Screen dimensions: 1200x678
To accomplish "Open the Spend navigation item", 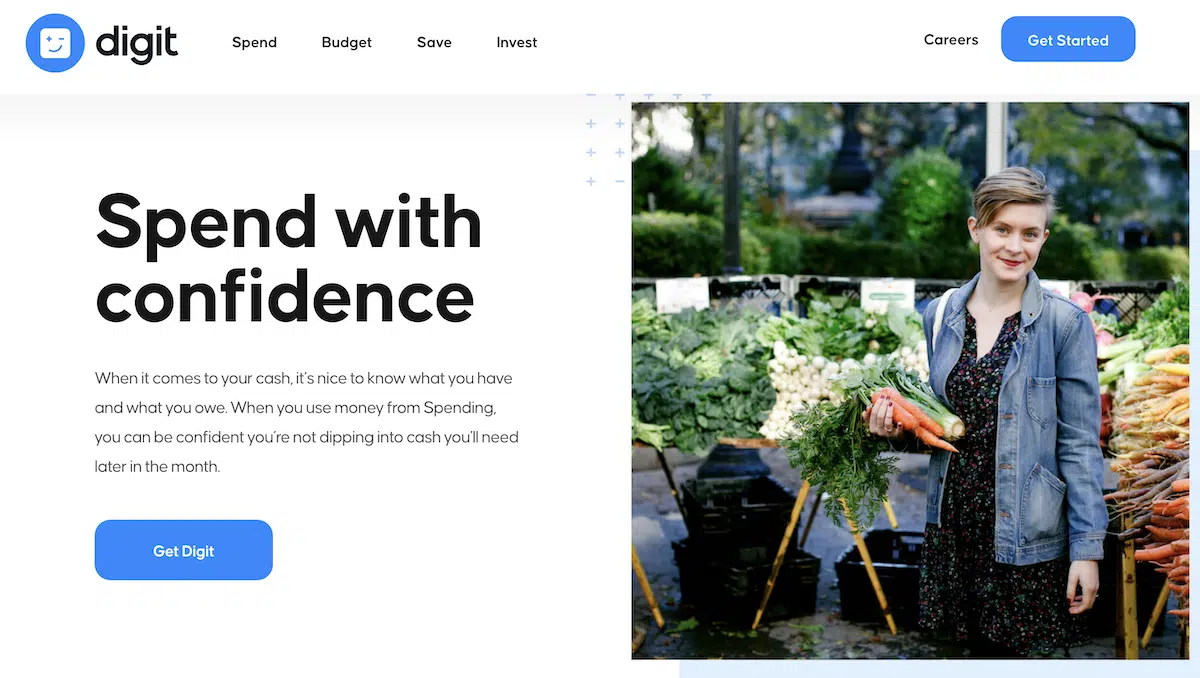I will tap(254, 42).
